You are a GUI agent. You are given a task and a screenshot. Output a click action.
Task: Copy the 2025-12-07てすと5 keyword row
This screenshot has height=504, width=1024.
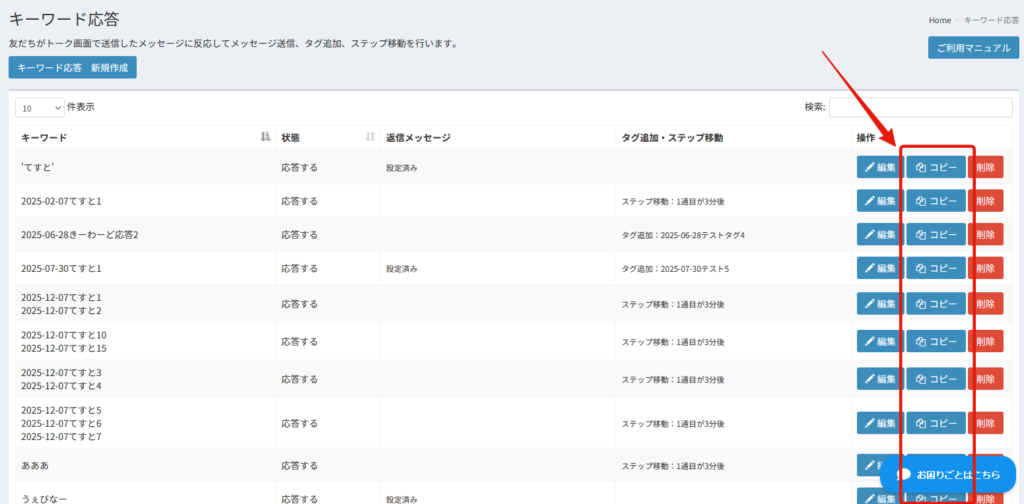click(x=936, y=424)
